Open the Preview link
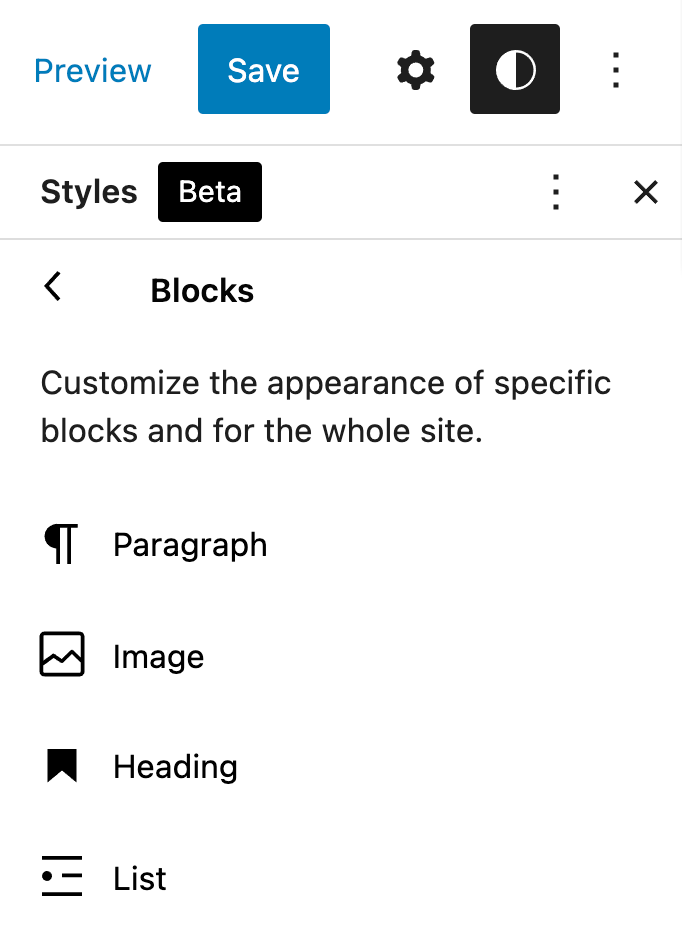 92,71
